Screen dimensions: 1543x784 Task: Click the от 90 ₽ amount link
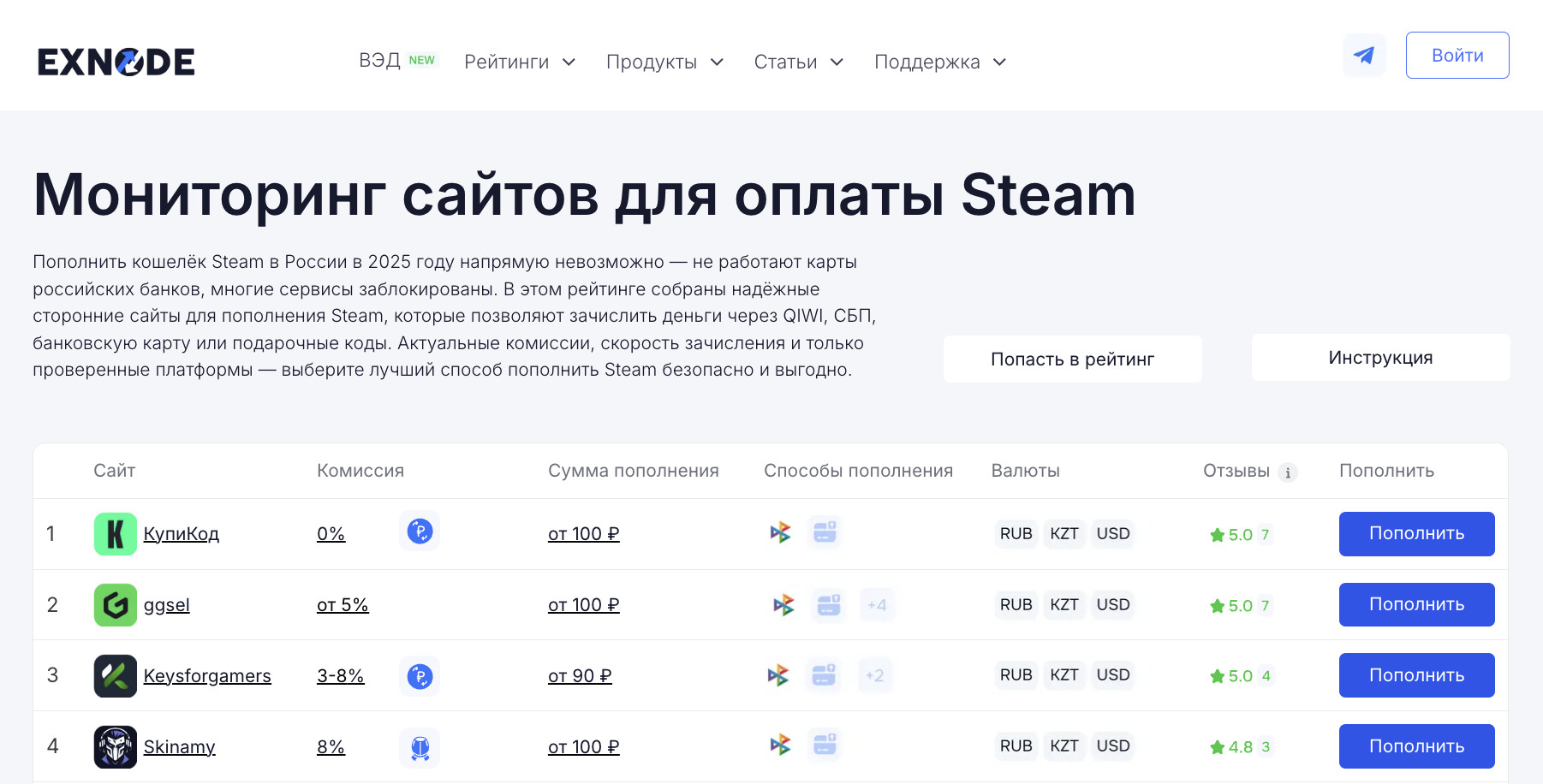580,676
